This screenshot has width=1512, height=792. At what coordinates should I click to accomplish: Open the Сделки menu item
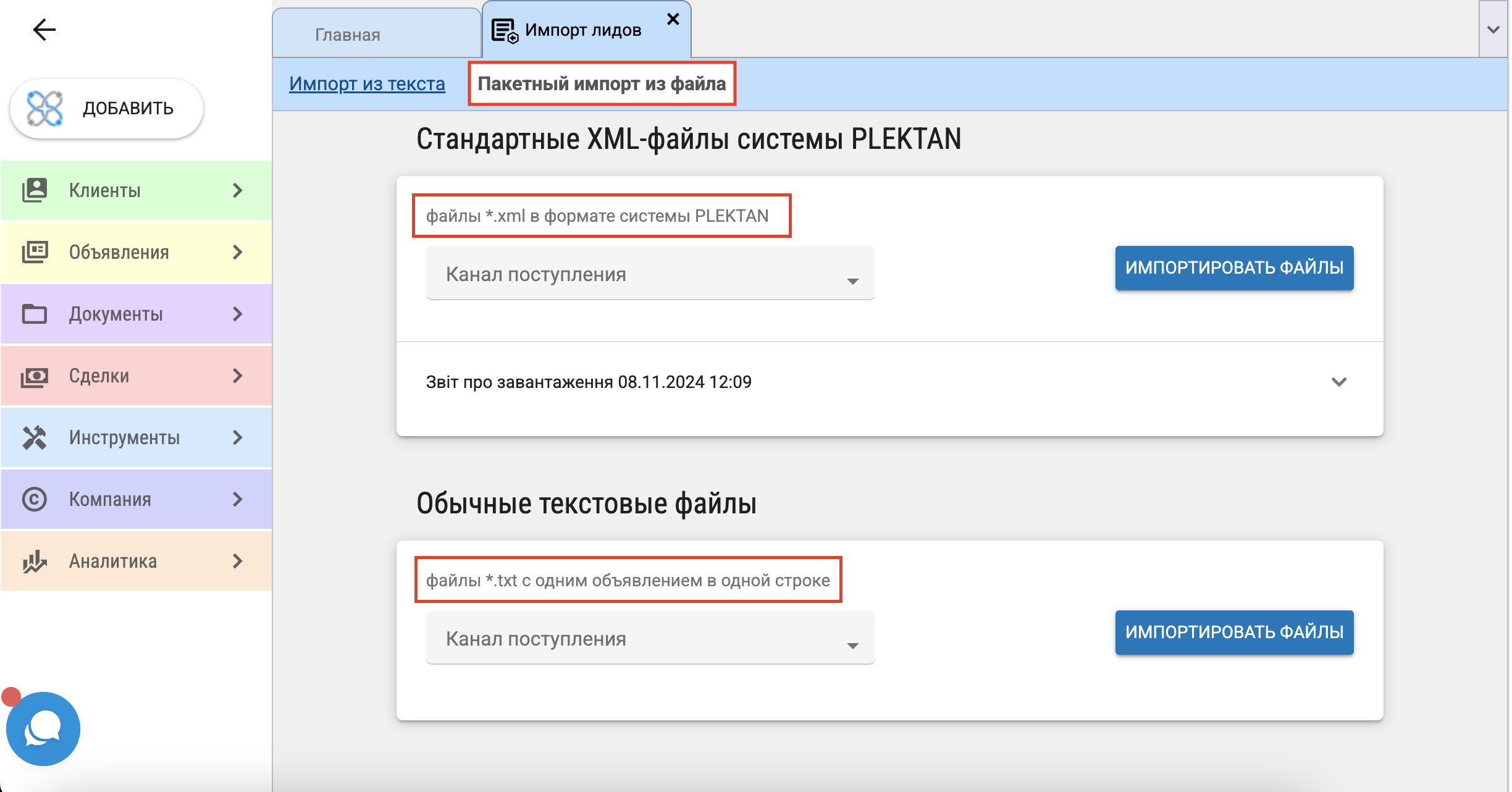pos(136,376)
